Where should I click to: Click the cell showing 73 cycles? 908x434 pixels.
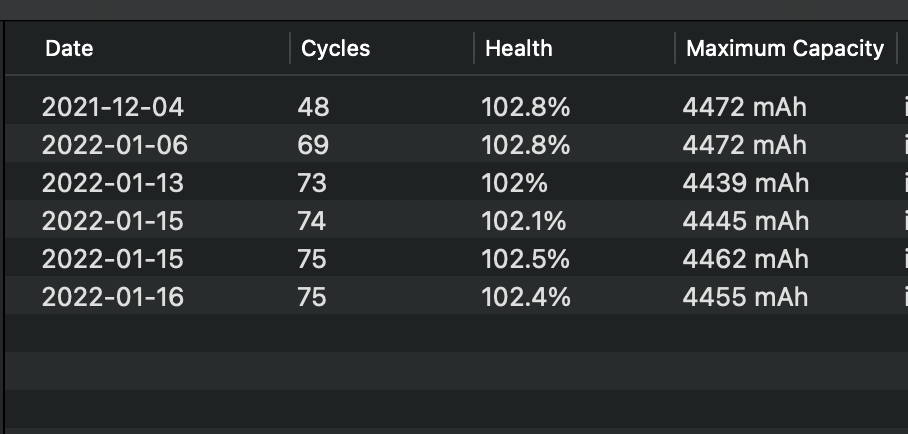click(x=312, y=183)
